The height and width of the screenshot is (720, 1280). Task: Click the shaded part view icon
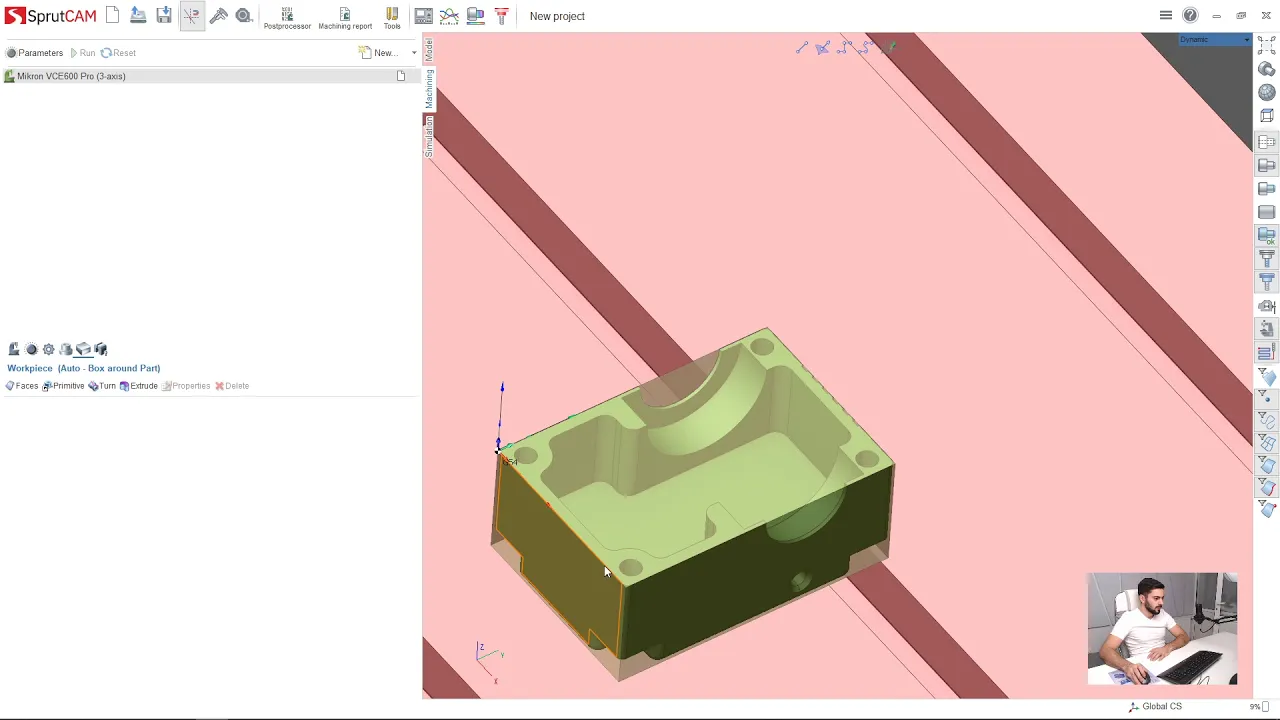point(1267,69)
